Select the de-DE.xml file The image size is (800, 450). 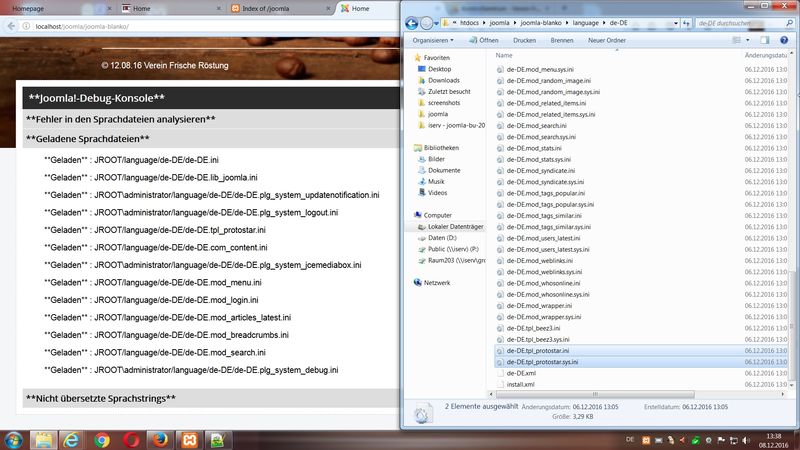coord(521,373)
